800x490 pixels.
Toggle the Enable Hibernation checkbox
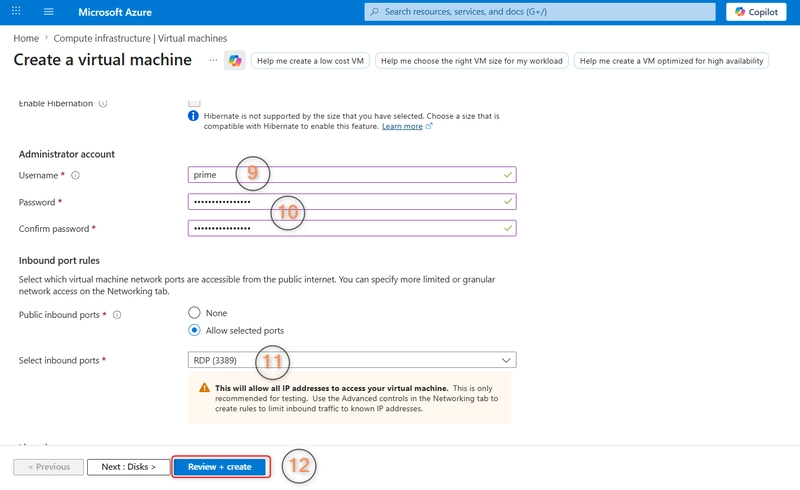[x=194, y=103]
